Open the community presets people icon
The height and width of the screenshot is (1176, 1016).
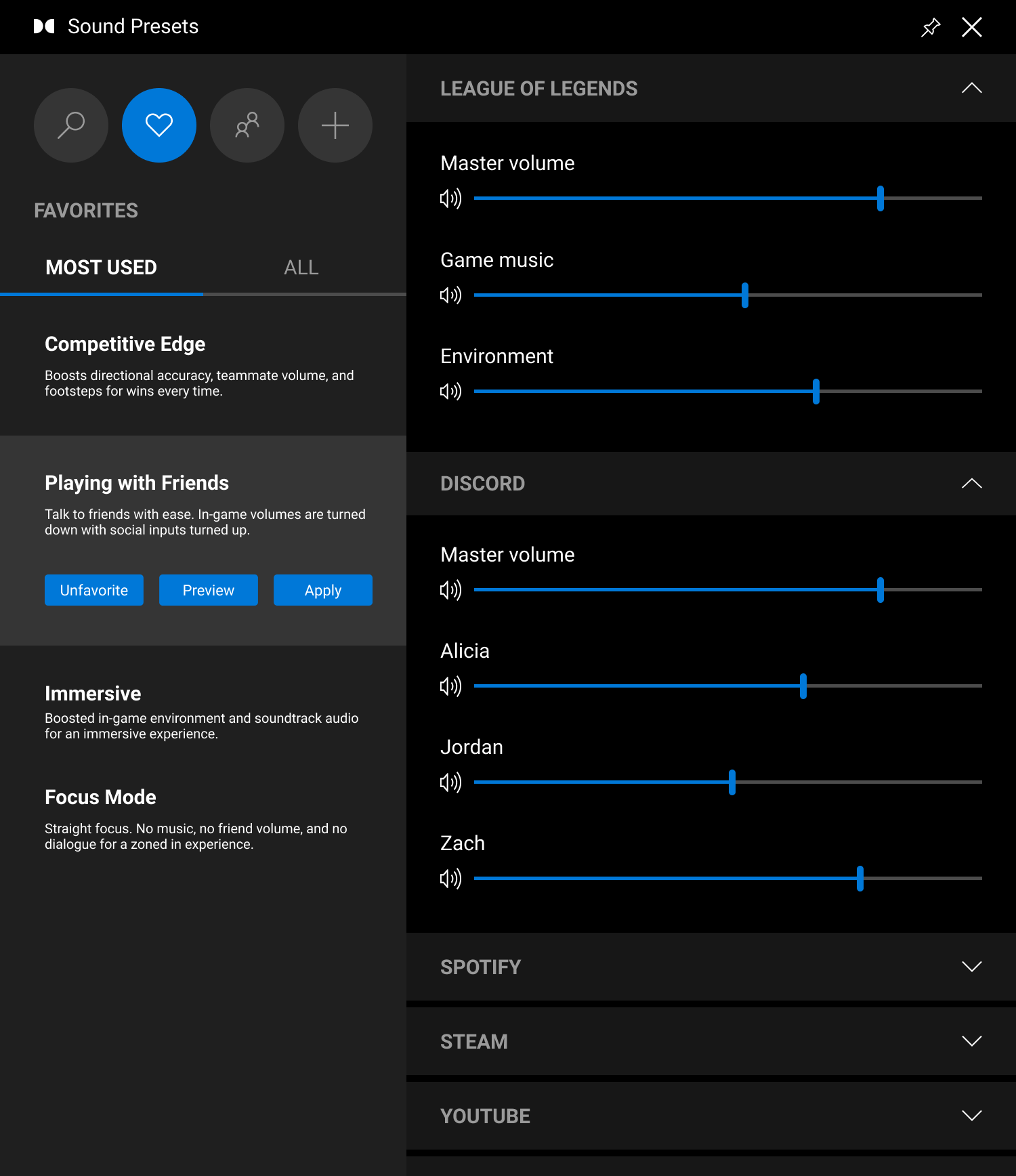(247, 125)
